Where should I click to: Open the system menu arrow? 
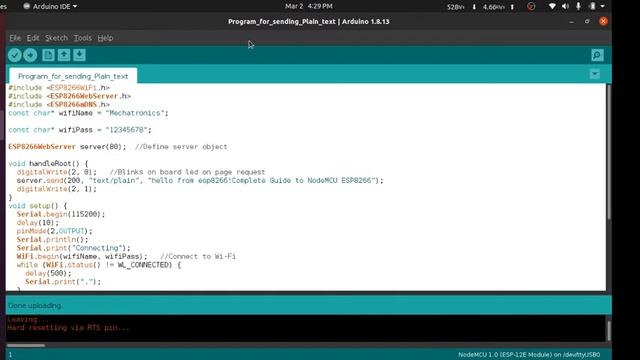pos(602,6)
